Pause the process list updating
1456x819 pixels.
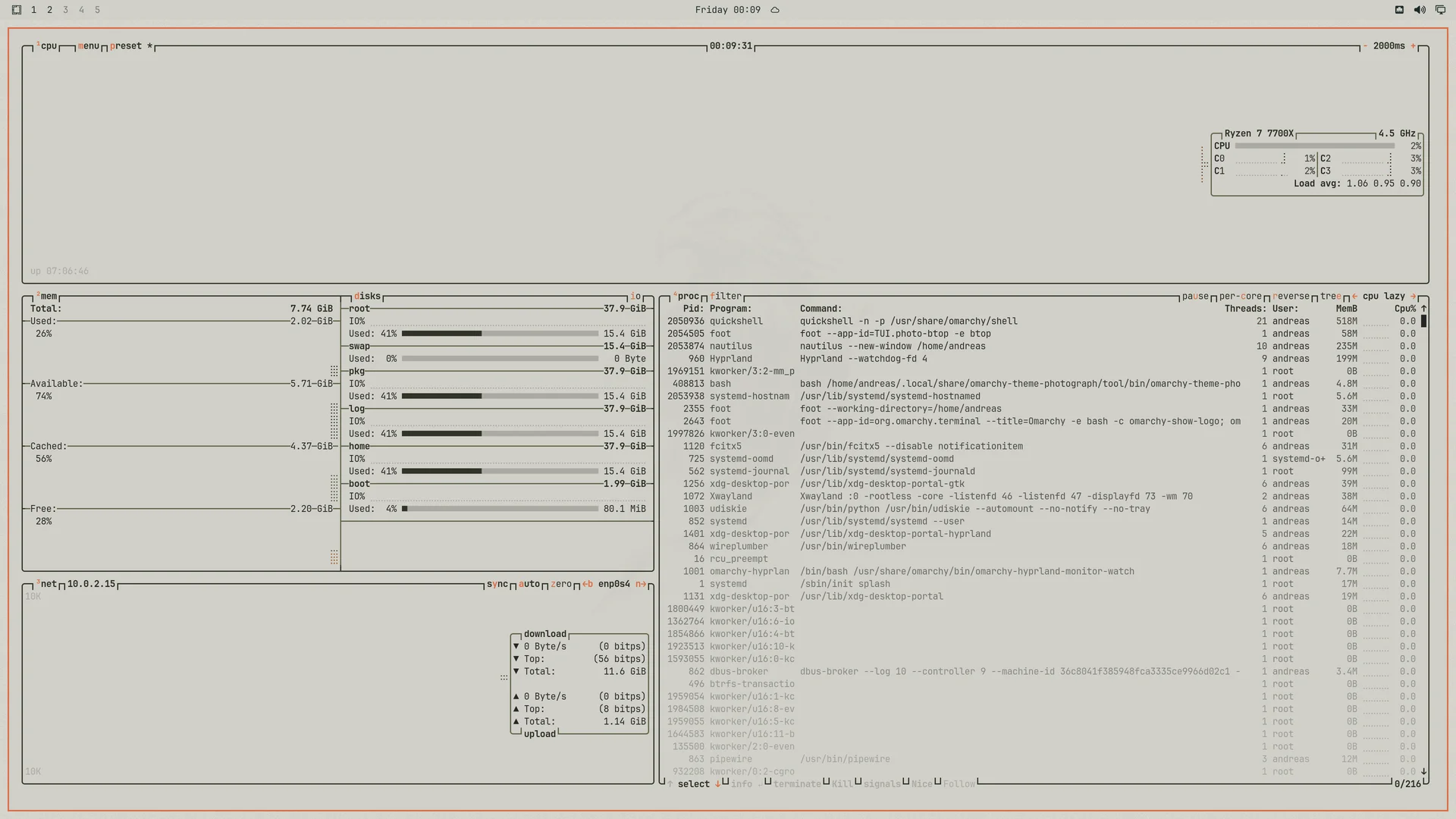coord(1195,297)
